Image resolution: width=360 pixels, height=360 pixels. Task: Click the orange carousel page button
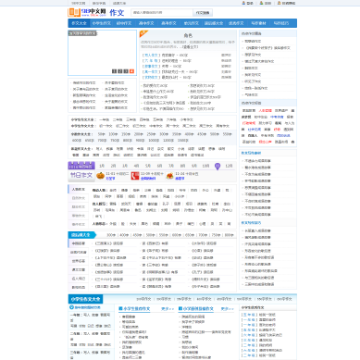132,71
